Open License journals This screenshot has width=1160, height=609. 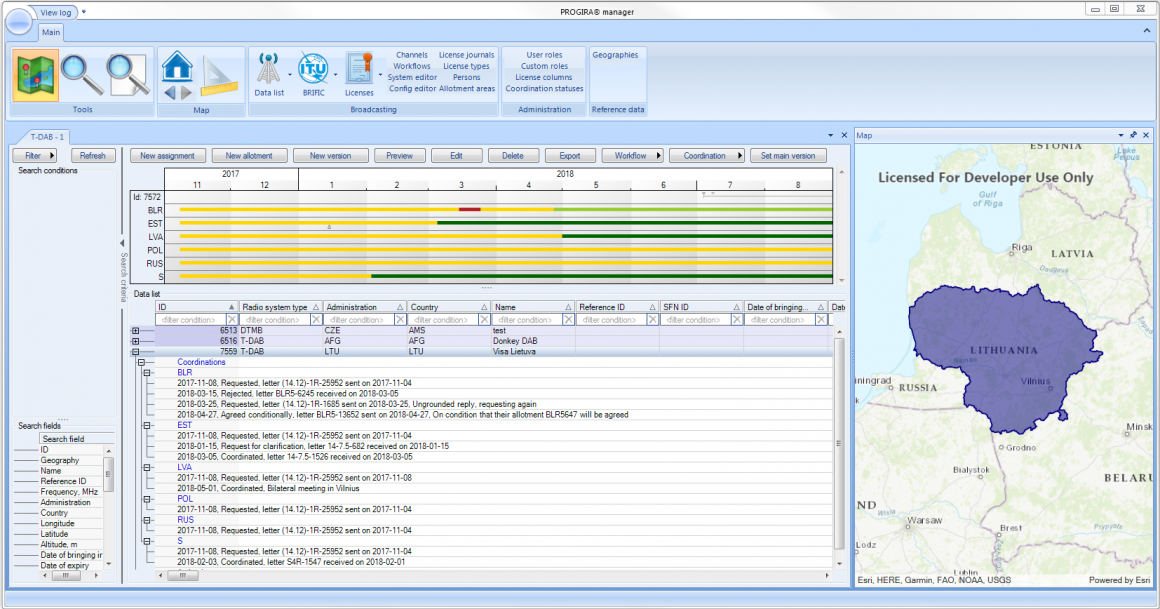466,55
